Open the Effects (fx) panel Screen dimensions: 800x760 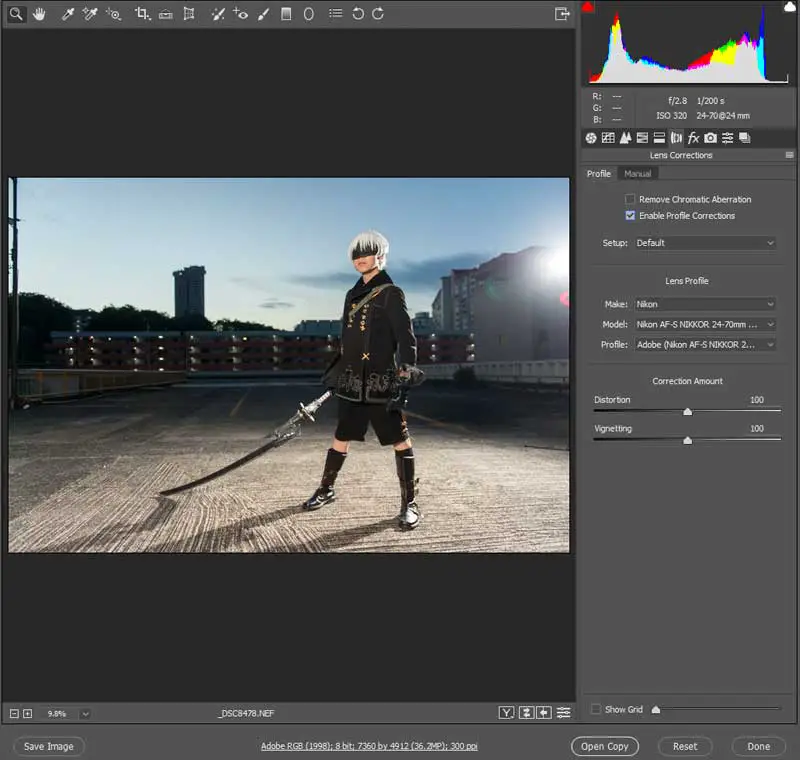click(693, 138)
